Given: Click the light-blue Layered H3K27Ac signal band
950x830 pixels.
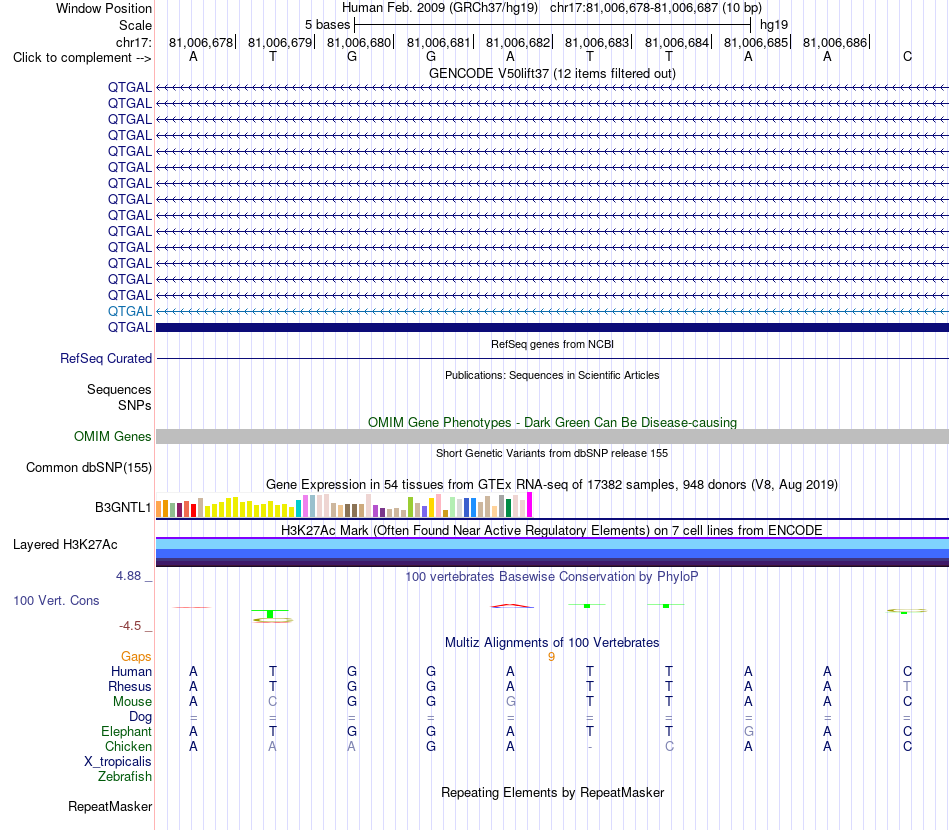Looking at the screenshot, I should (552, 544).
